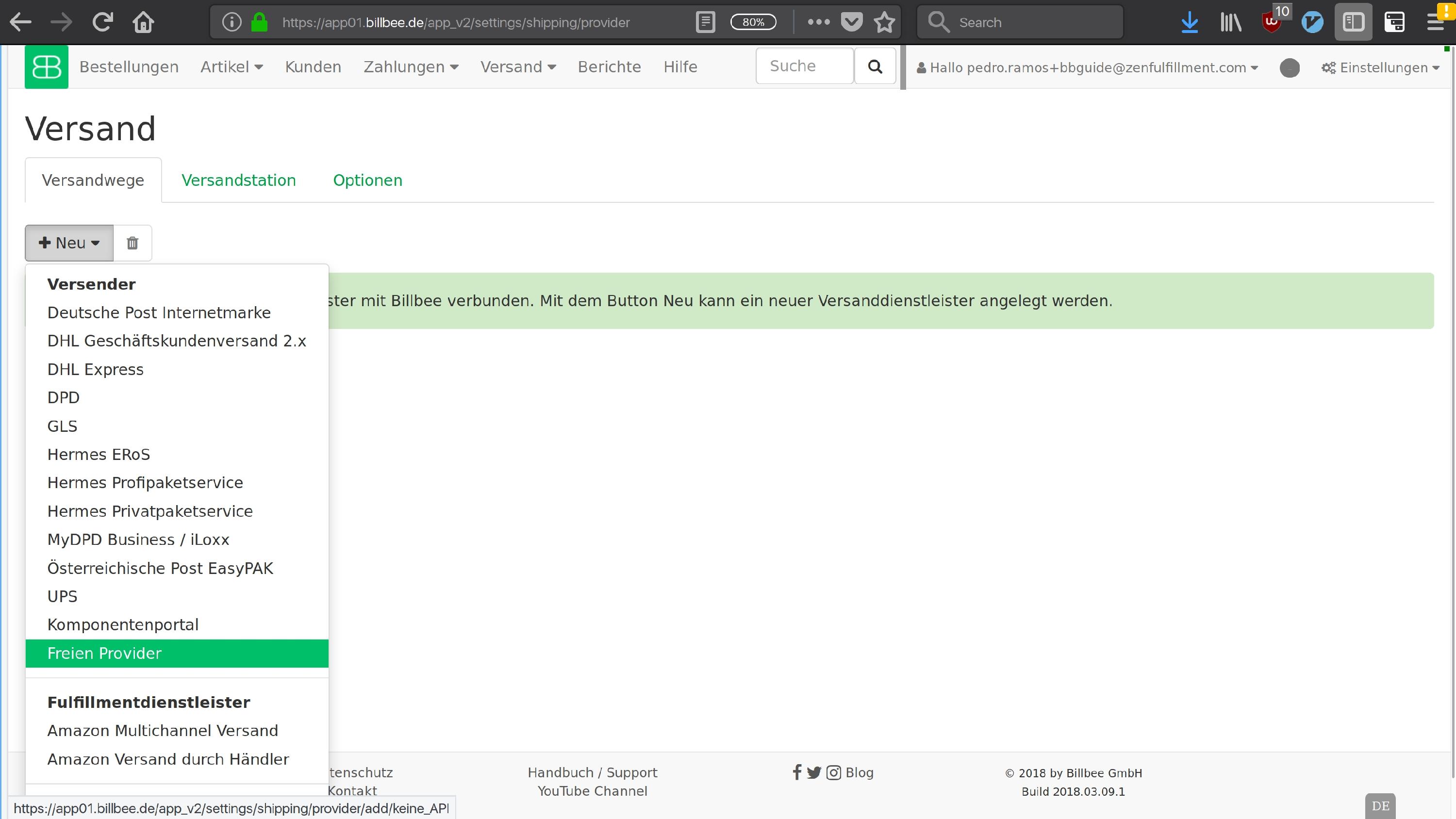Click the Instagram icon next to Blog
Image resolution: width=1456 pixels, height=819 pixels.
coord(834,772)
